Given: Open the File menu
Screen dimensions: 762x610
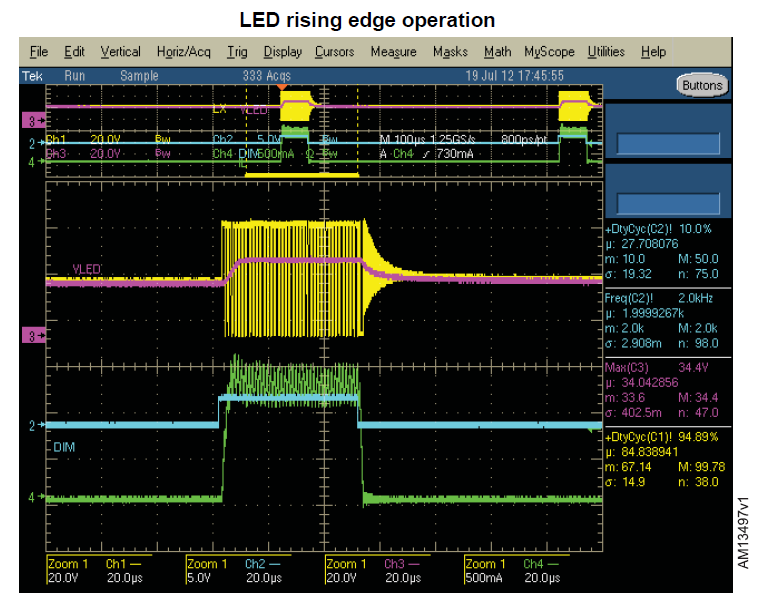Looking at the screenshot, I should coord(39,52).
